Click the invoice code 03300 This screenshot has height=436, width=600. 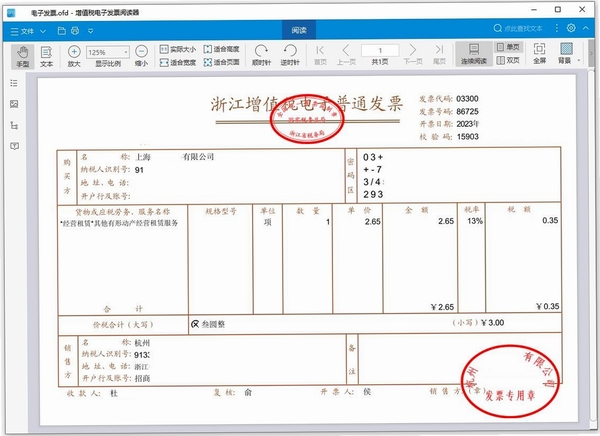[x=467, y=99]
